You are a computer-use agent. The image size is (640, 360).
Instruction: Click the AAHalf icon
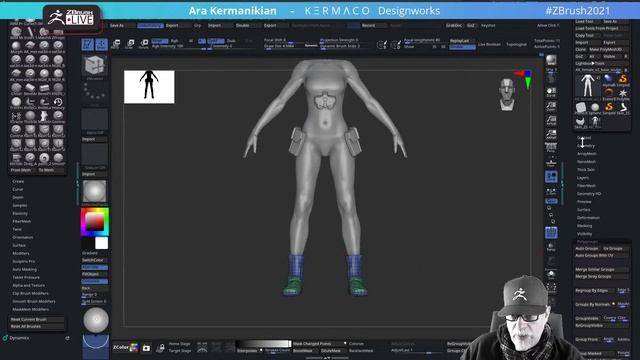(551, 133)
